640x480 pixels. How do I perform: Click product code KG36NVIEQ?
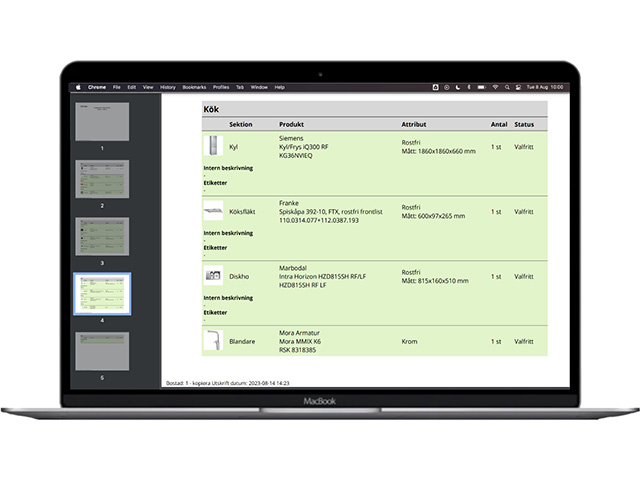[296, 156]
